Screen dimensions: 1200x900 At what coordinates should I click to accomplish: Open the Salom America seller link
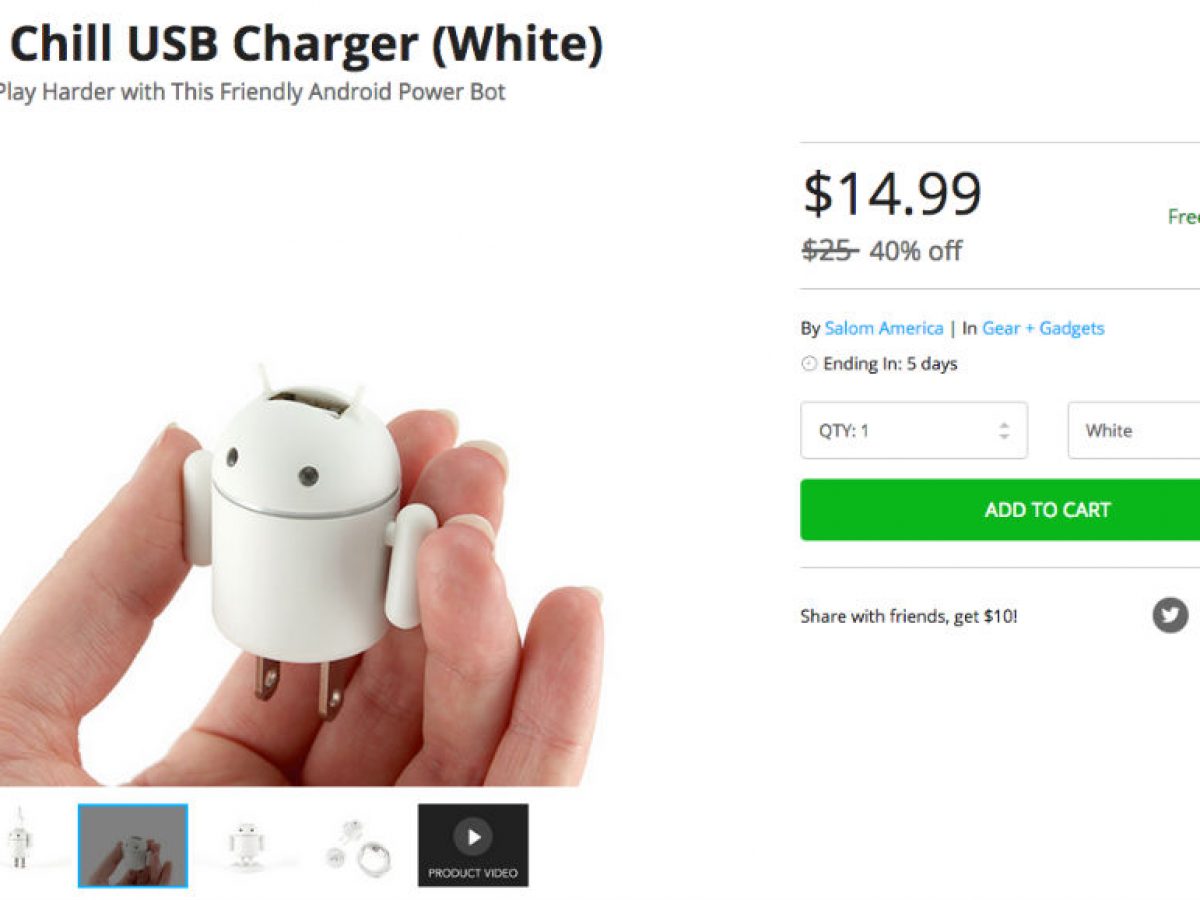pyautogui.click(x=884, y=328)
